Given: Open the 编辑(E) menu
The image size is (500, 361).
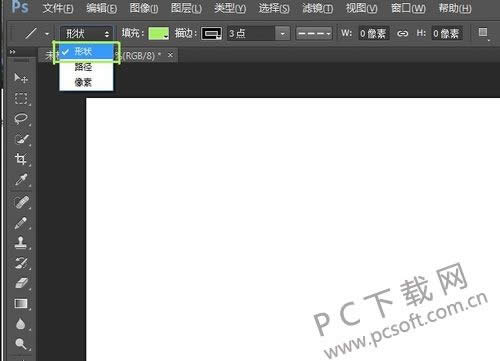Looking at the screenshot, I should [x=101, y=8].
